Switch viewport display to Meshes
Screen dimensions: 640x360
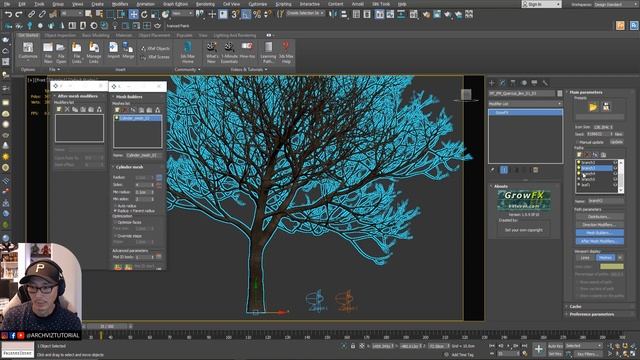605,258
